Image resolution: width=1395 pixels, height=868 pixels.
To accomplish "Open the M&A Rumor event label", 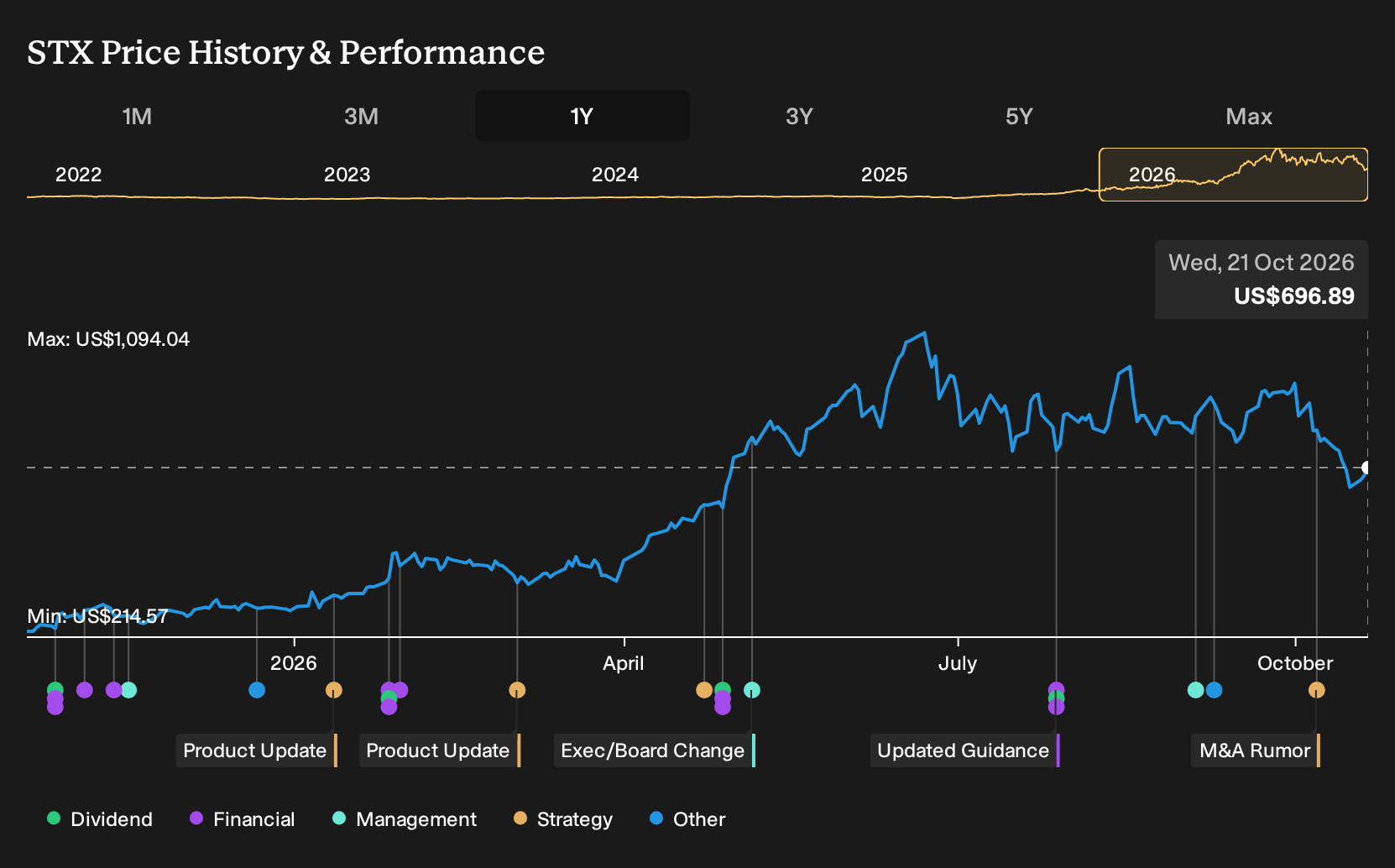I will [x=1256, y=750].
